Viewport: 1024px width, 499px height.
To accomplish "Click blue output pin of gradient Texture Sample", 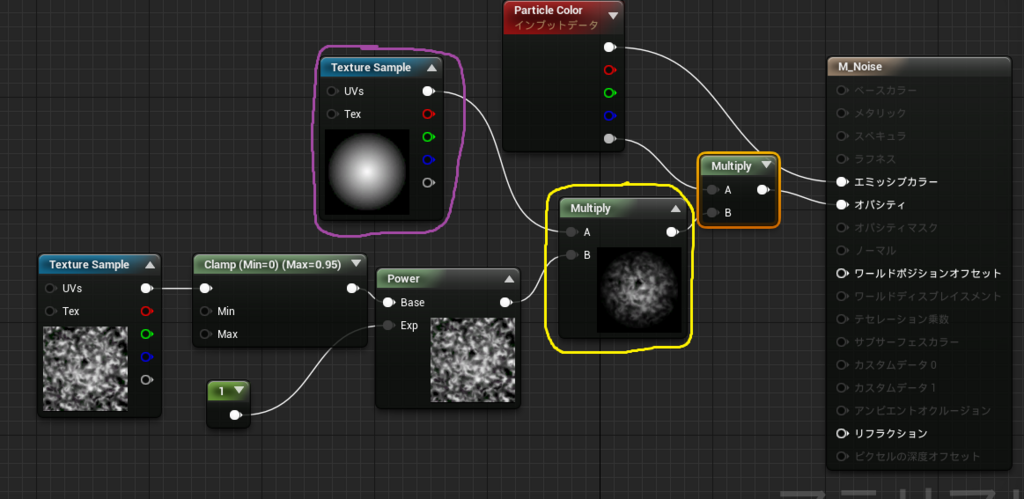I will pyautogui.click(x=428, y=159).
